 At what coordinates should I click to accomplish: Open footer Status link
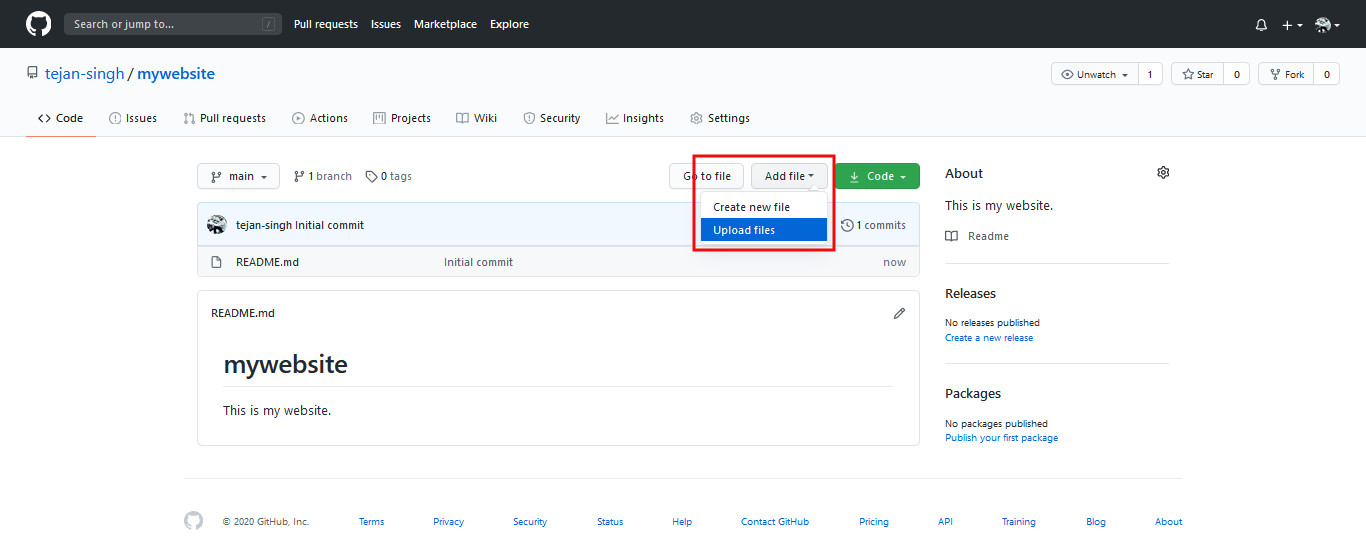point(610,522)
